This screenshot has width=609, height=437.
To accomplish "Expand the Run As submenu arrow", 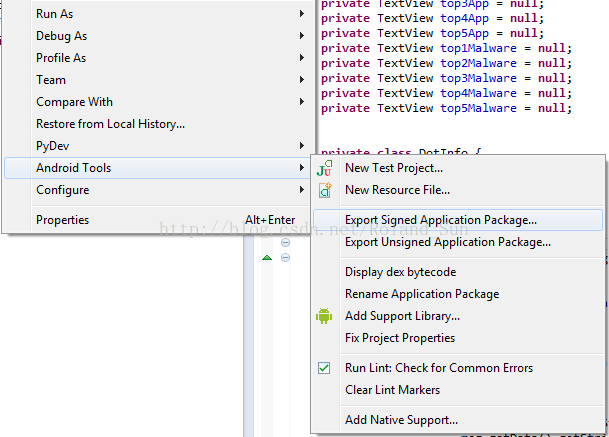I will click(302, 14).
